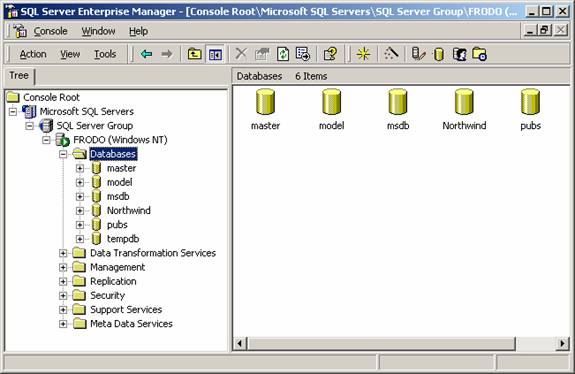Open the Window menu
This screenshot has height=374, width=575.
98,31
